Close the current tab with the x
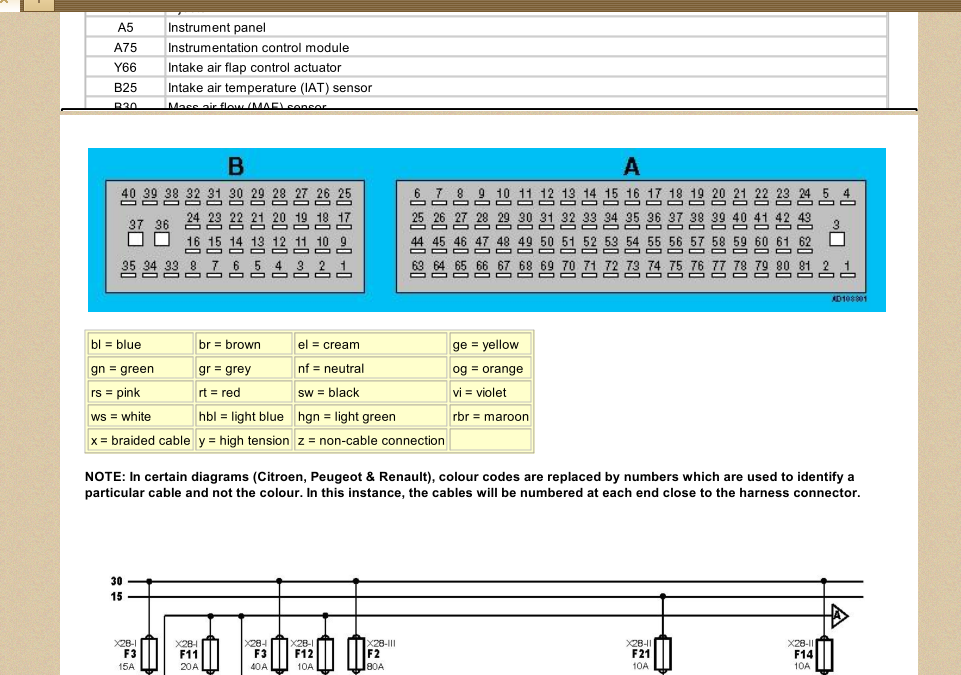 click(5, 3)
